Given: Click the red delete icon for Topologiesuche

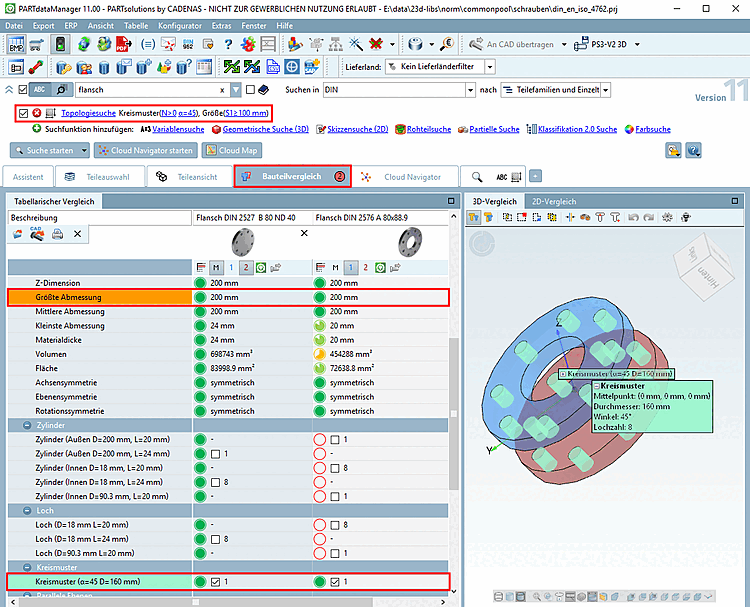Looking at the screenshot, I should pyautogui.click(x=37, y=113).
